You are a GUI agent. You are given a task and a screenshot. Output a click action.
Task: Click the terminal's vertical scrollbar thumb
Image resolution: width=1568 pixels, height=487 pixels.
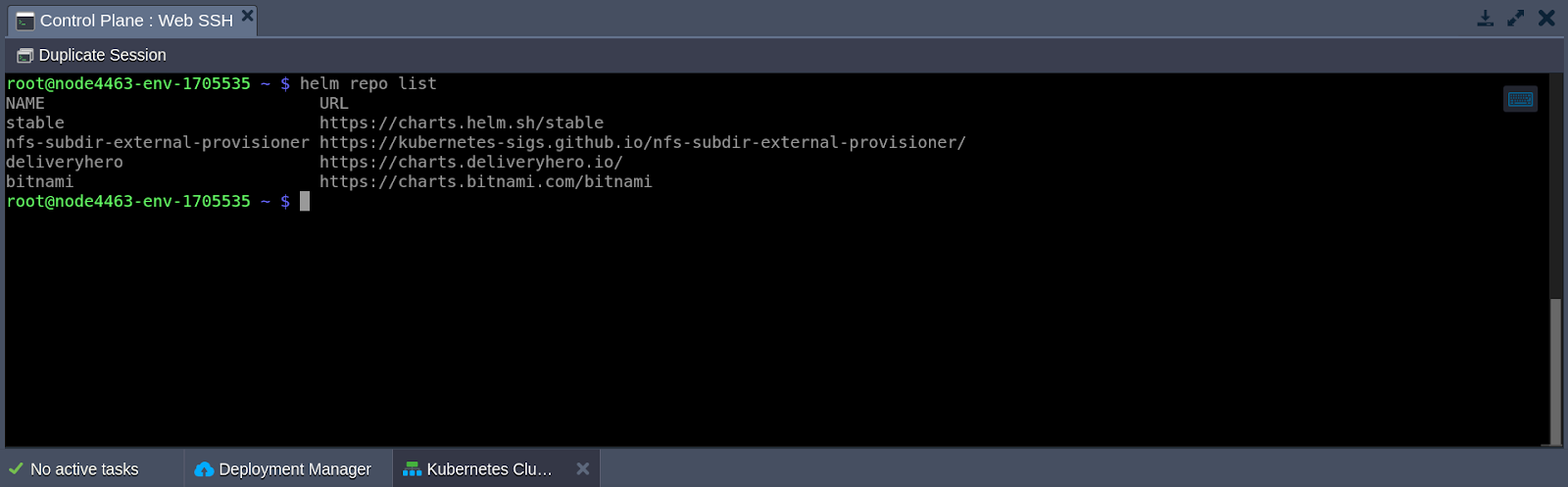[1555, 370]
